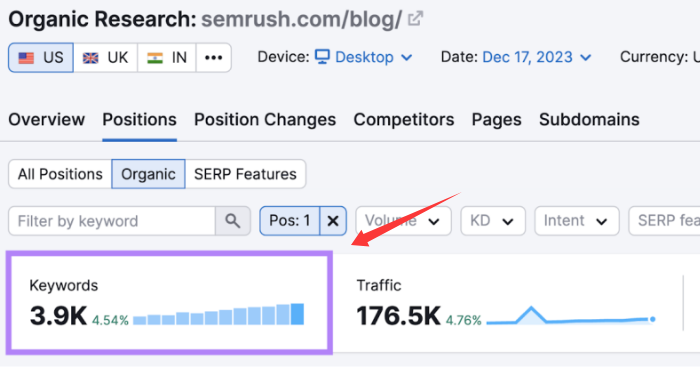Screen dimensions: 700x374
Task: Go to the Position Changes tab
Action: coord(265,120)
